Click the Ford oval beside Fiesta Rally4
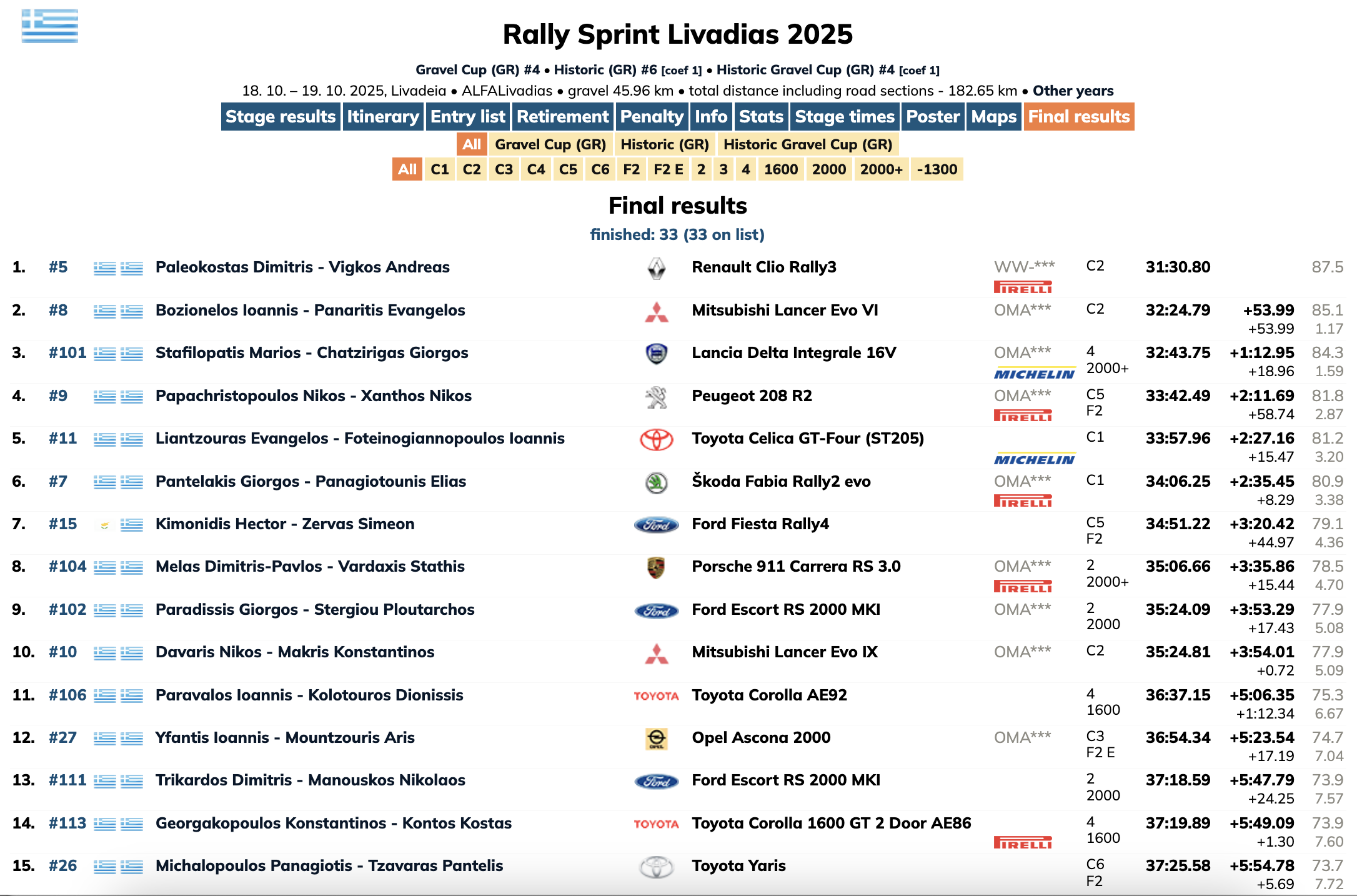This screenshot has width=1357, height=896. pos(656,525)
